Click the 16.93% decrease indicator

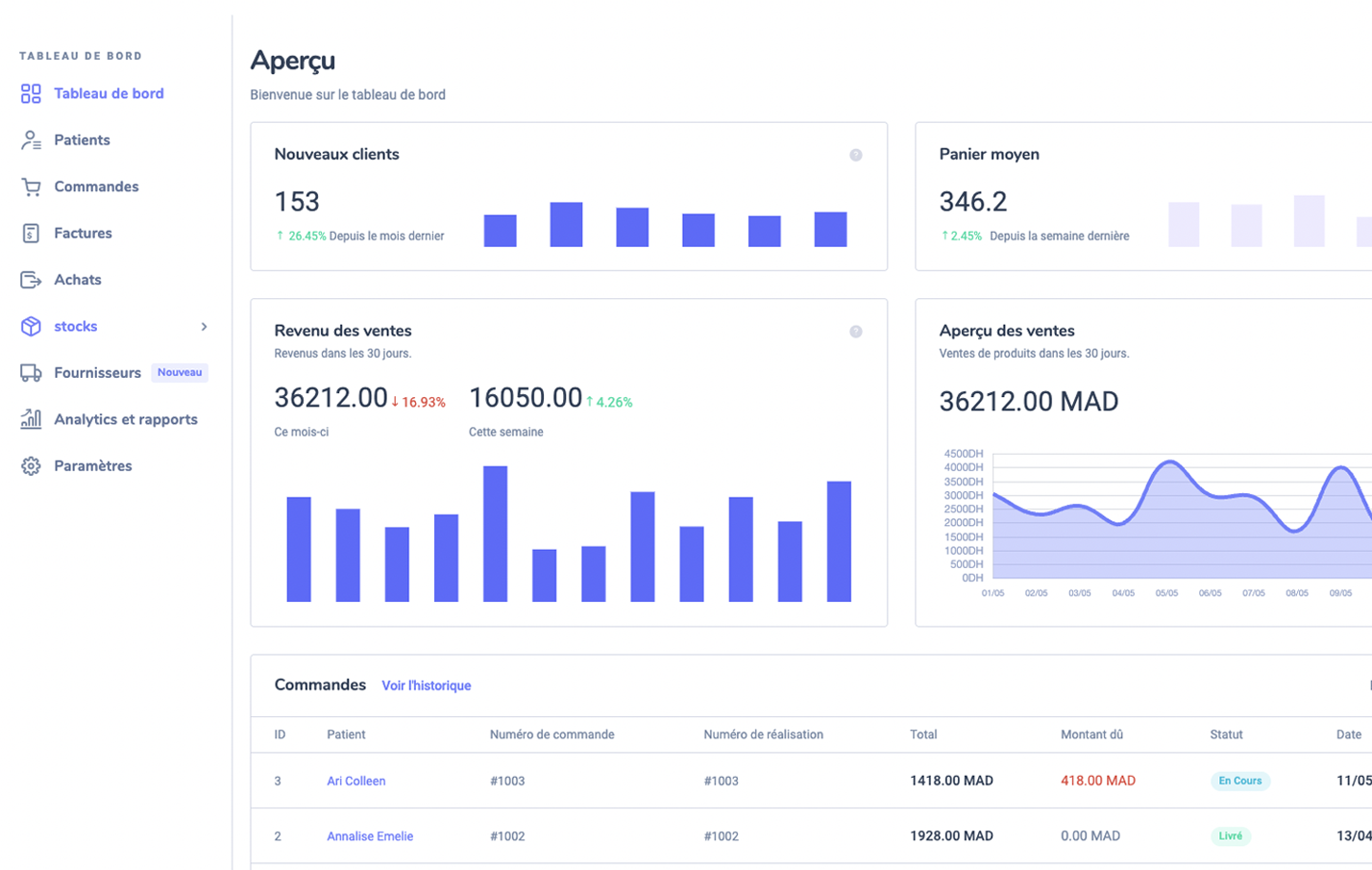419,402
